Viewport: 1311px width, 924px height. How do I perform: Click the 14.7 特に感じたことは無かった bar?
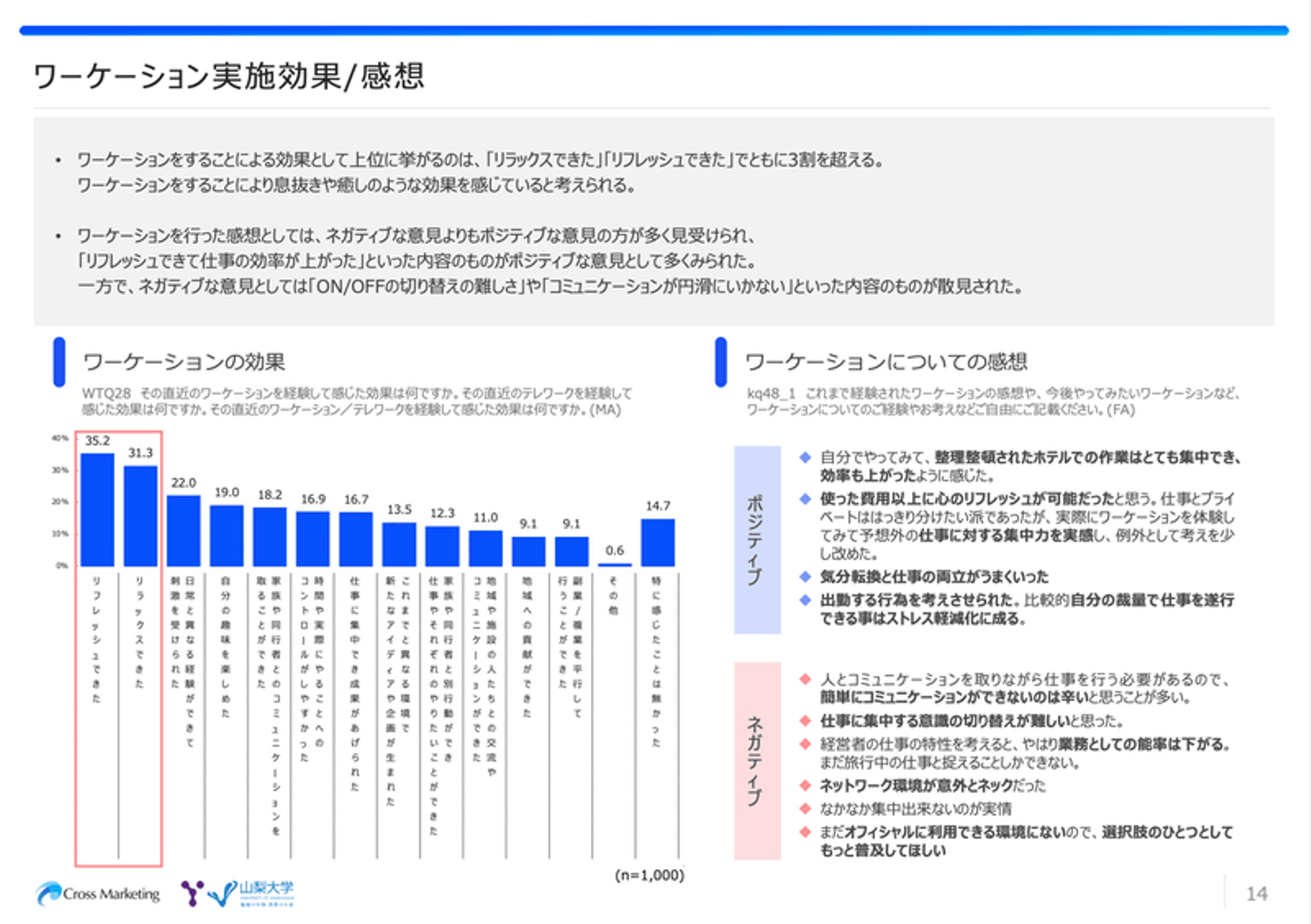[x=658, y=543]
